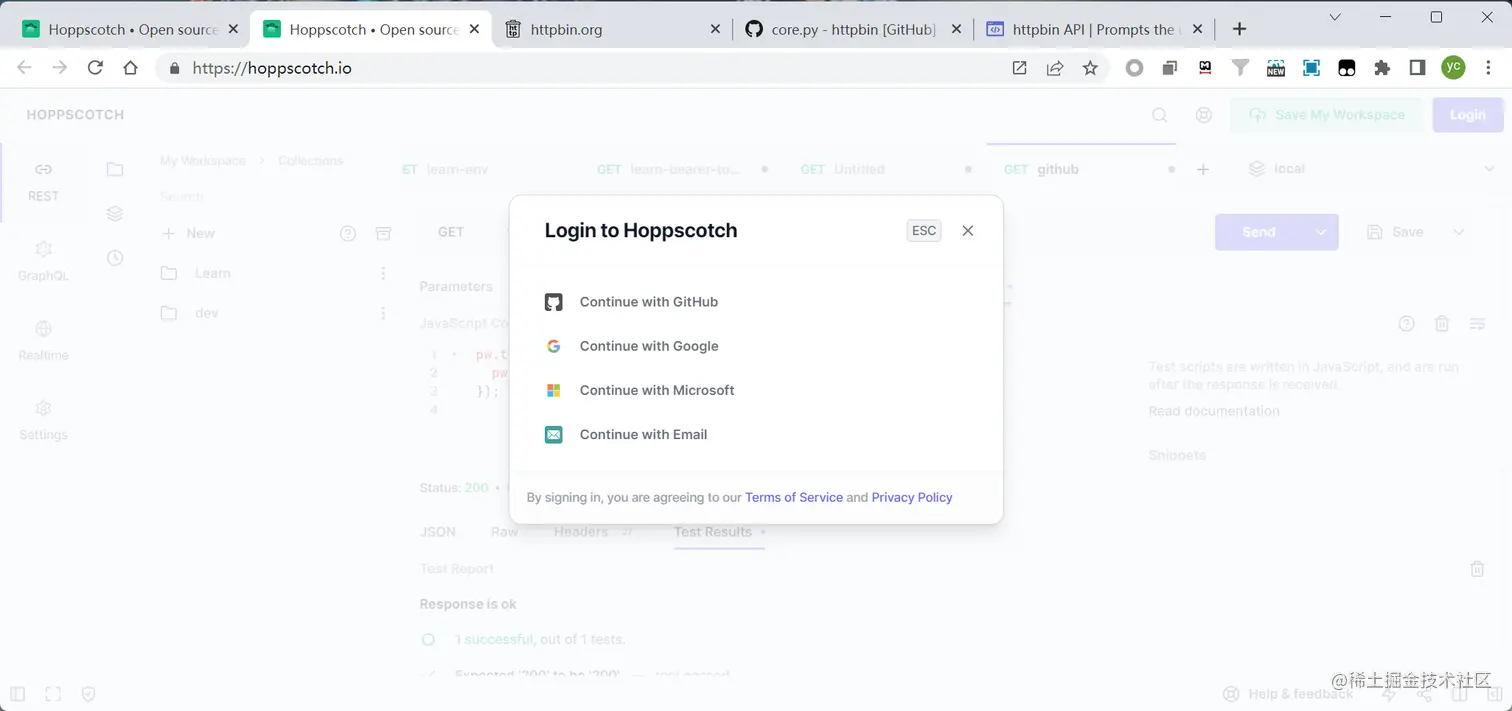Go to browser home page
This screenshot has width=1512, height=711.
tap(130, 68)
